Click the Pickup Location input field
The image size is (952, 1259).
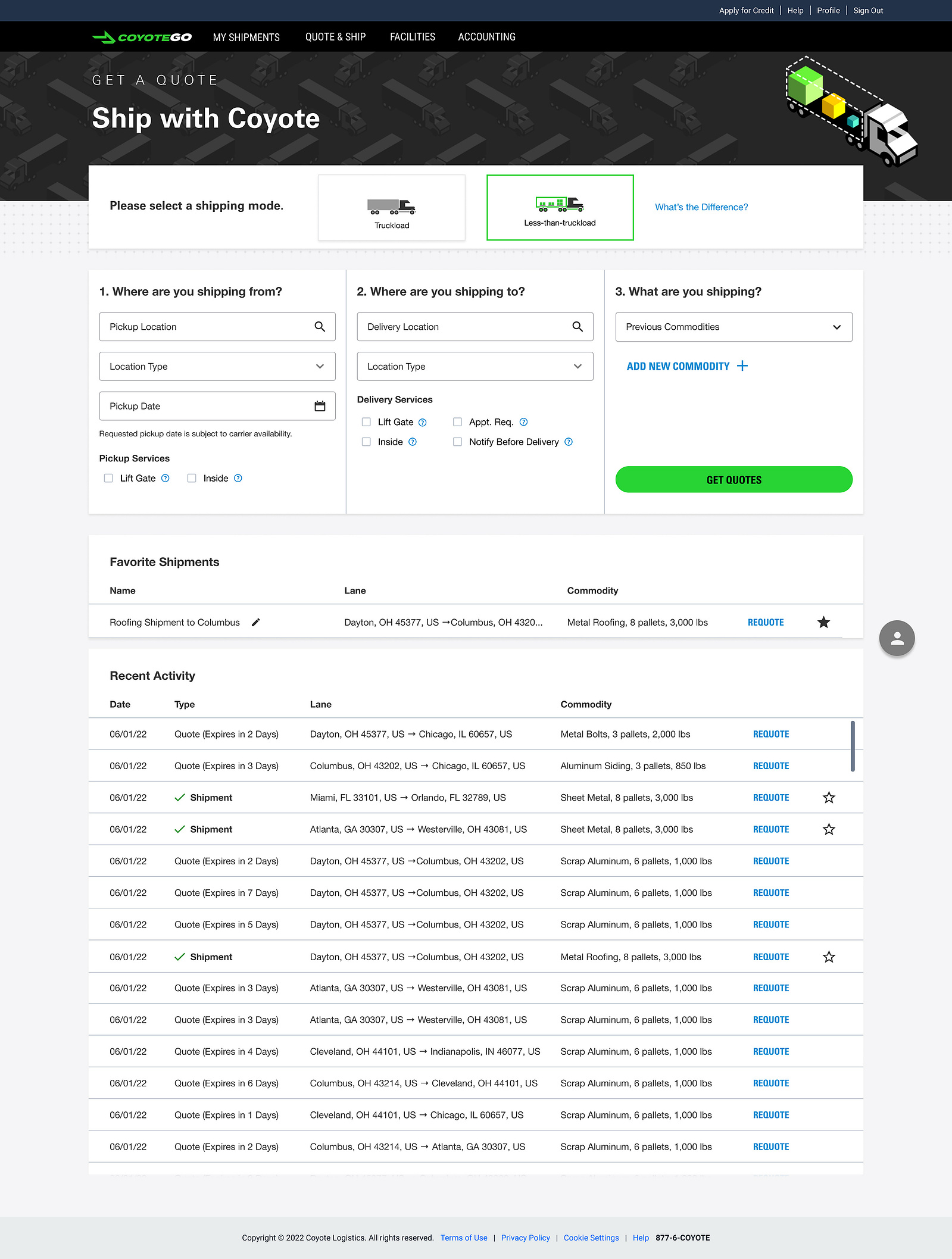click(217, 327)
